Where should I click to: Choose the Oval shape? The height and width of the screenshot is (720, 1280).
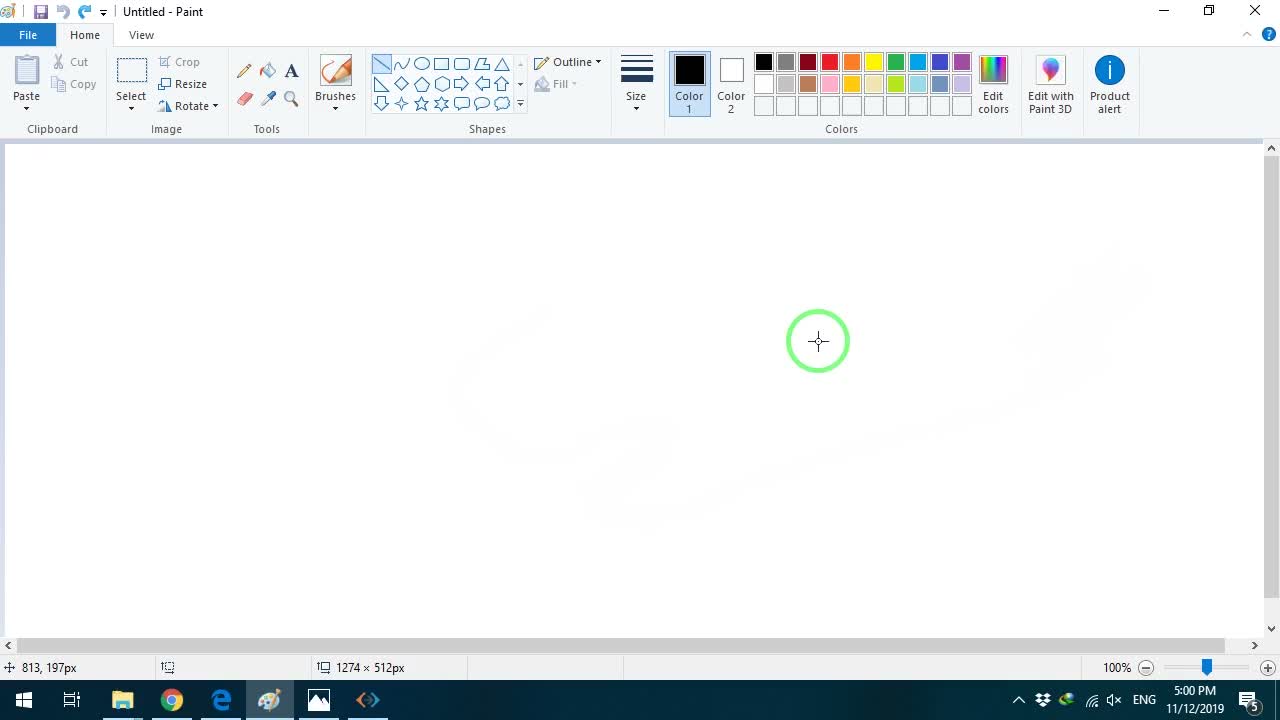coord(422,63)
